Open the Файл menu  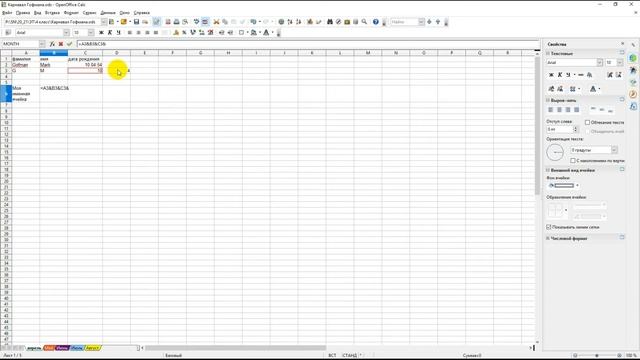click(7, 13)
